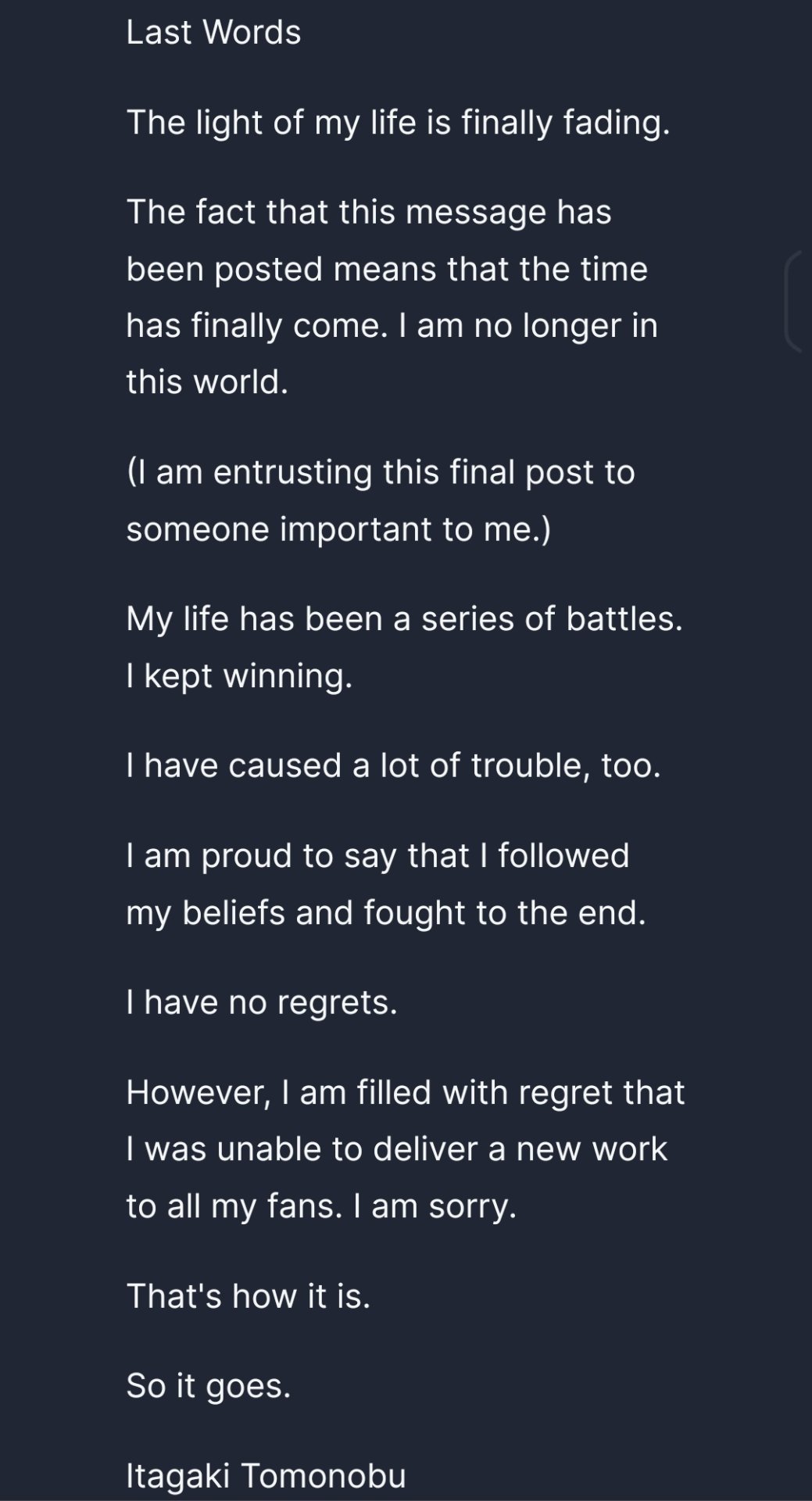This screenshot has width=812, height=1501.
Task: Click the side panel handle at right edge
Action: click(x=797, y=301)
